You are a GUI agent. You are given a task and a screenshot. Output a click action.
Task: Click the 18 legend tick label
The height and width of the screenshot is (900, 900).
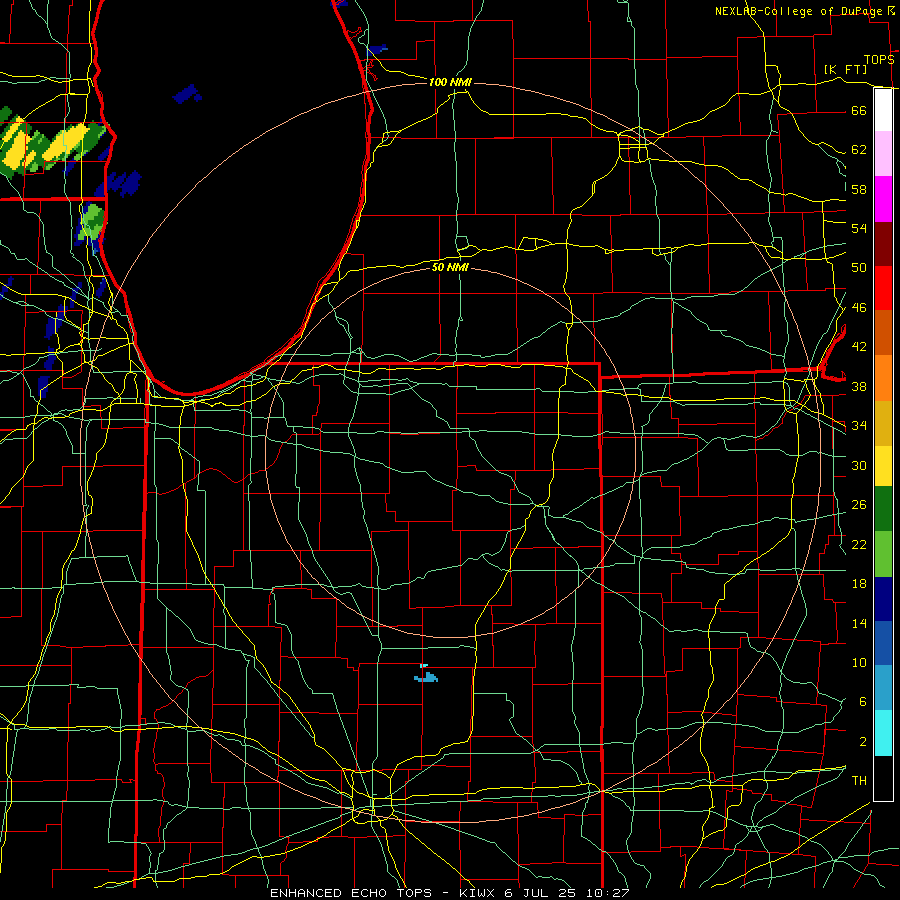click(x=859, y=584)
